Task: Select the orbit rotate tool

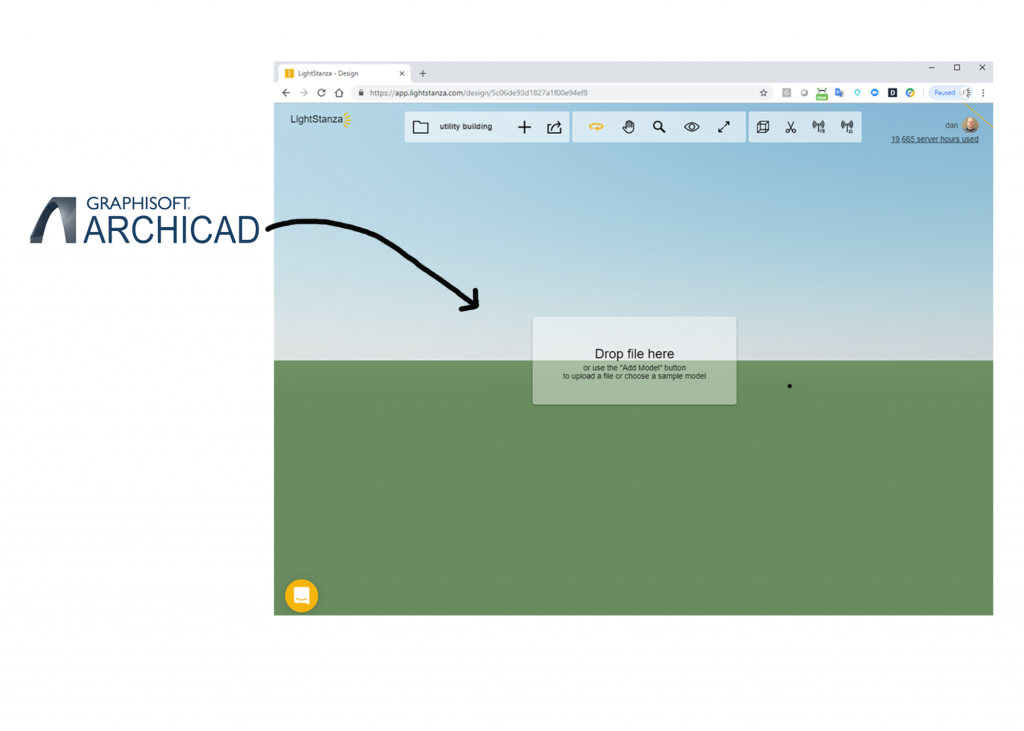Action: [596, 127]
